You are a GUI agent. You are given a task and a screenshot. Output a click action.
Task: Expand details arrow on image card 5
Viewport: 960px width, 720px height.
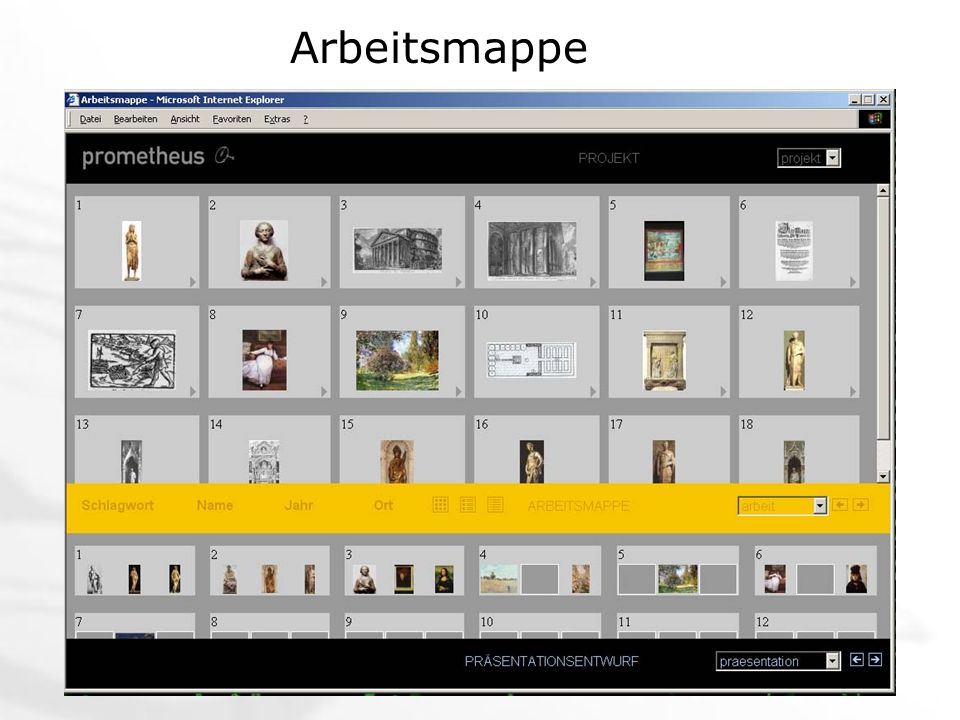[723, 282]
